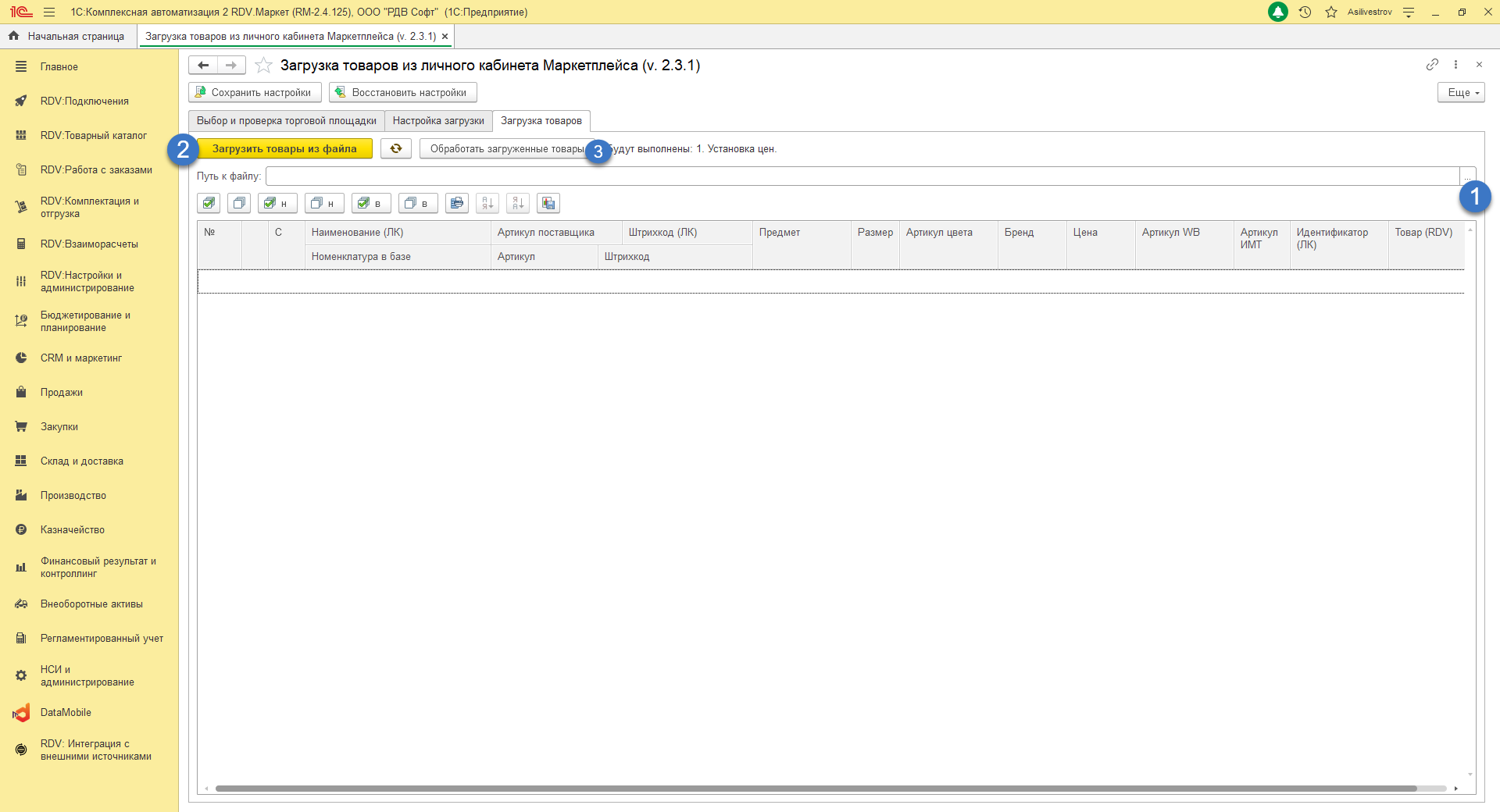Click the refresh arrows button

(396, 148)
